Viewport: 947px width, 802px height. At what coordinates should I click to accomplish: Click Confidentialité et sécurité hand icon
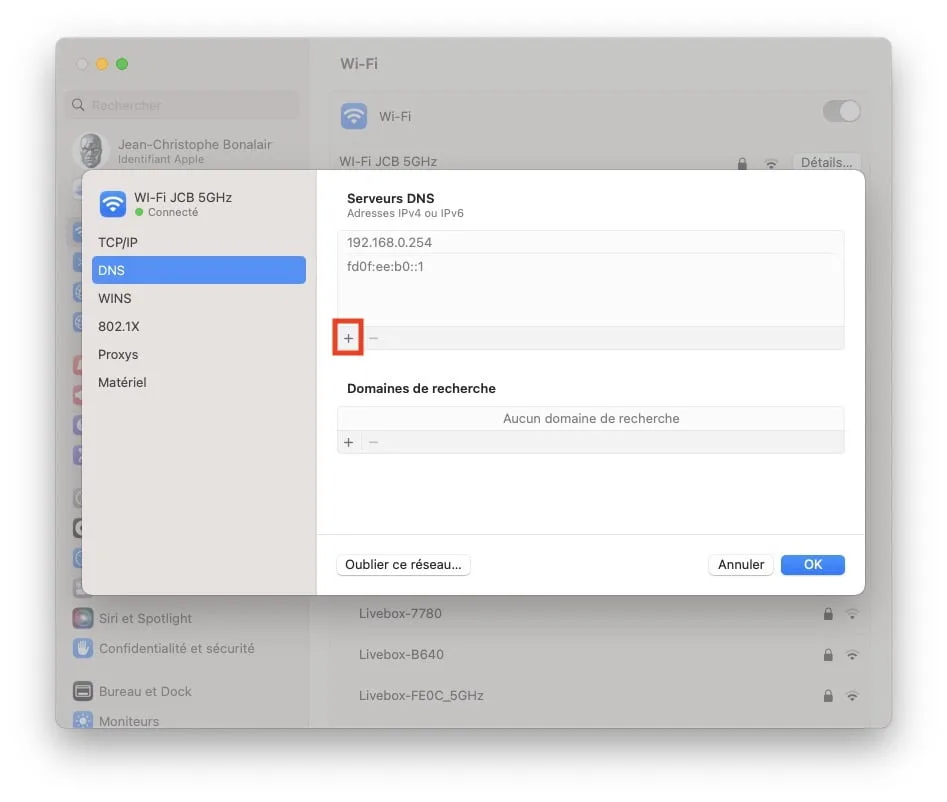83,648
